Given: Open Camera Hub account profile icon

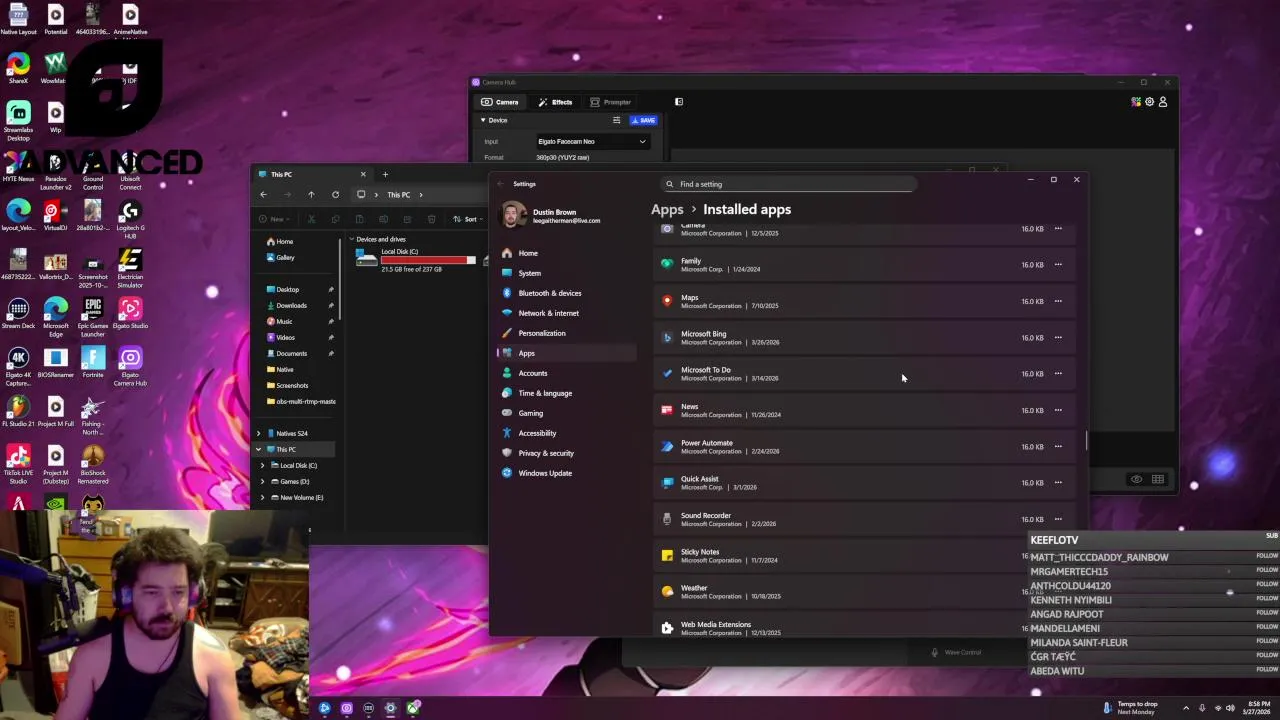Looking at the screenshot, I should click(1162, 101).
